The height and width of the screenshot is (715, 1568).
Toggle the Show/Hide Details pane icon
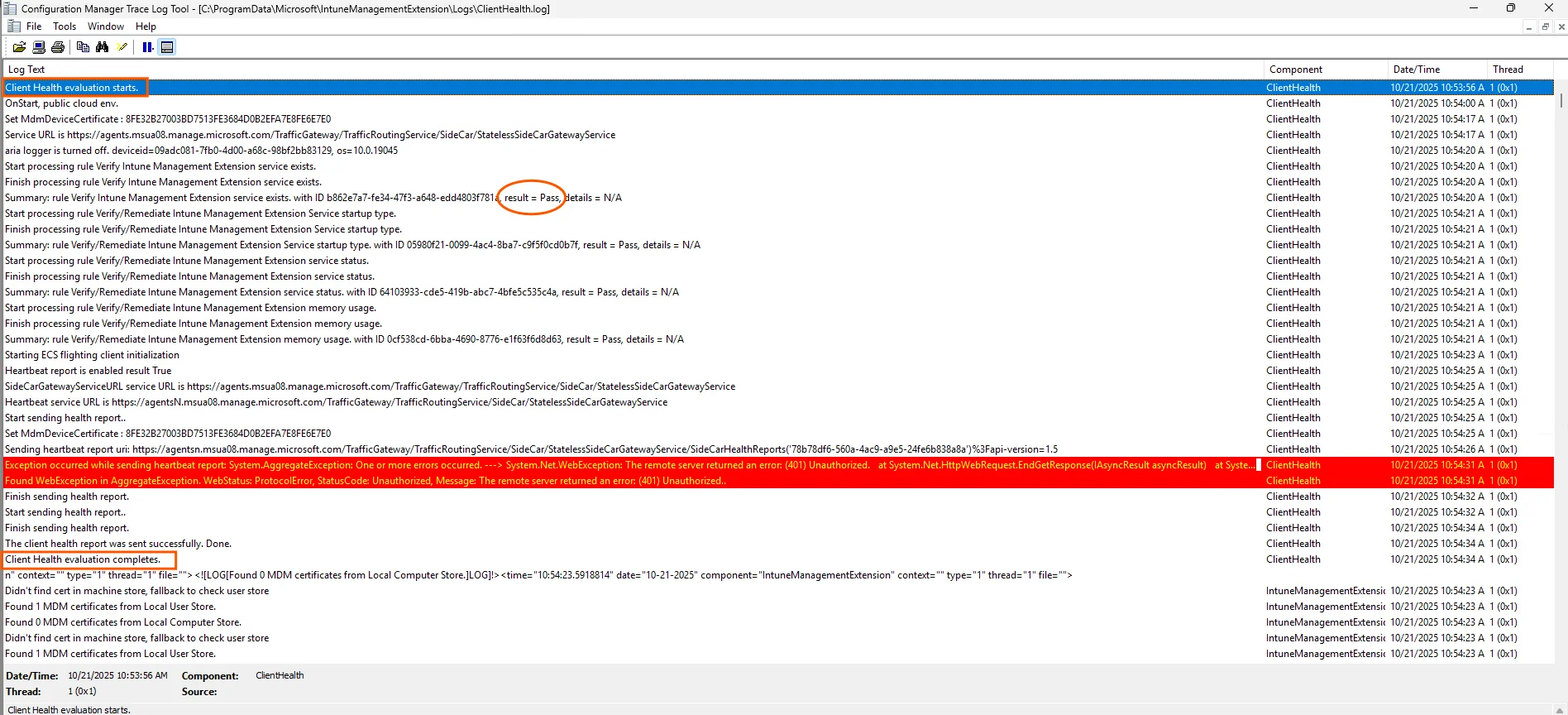(x=167, y=47)
